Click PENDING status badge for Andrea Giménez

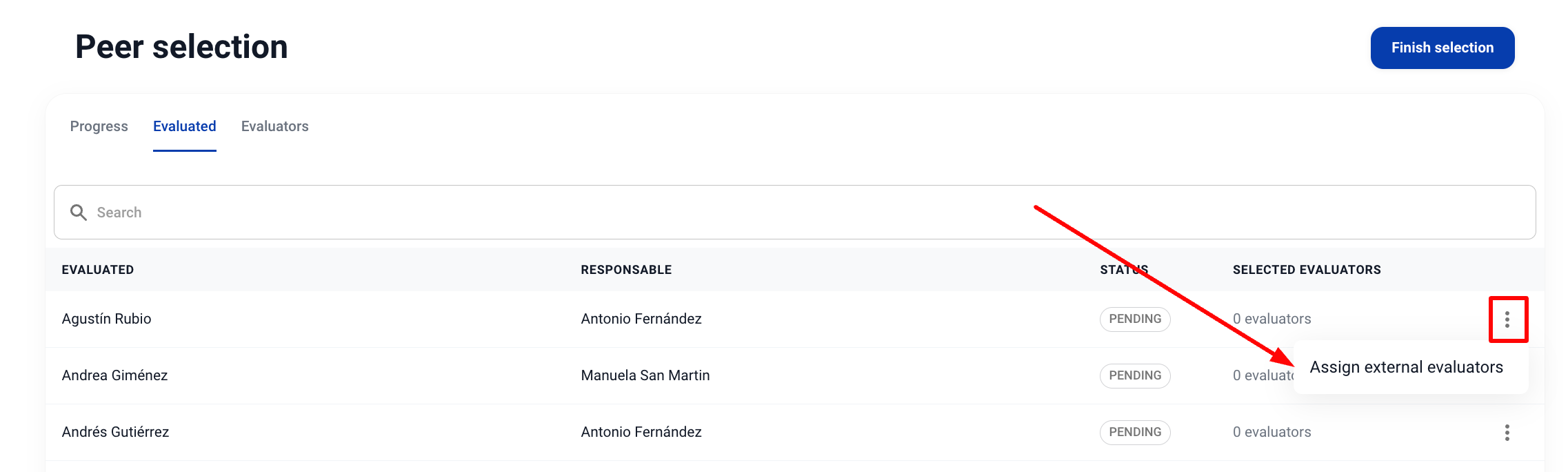coord(1134,375)
